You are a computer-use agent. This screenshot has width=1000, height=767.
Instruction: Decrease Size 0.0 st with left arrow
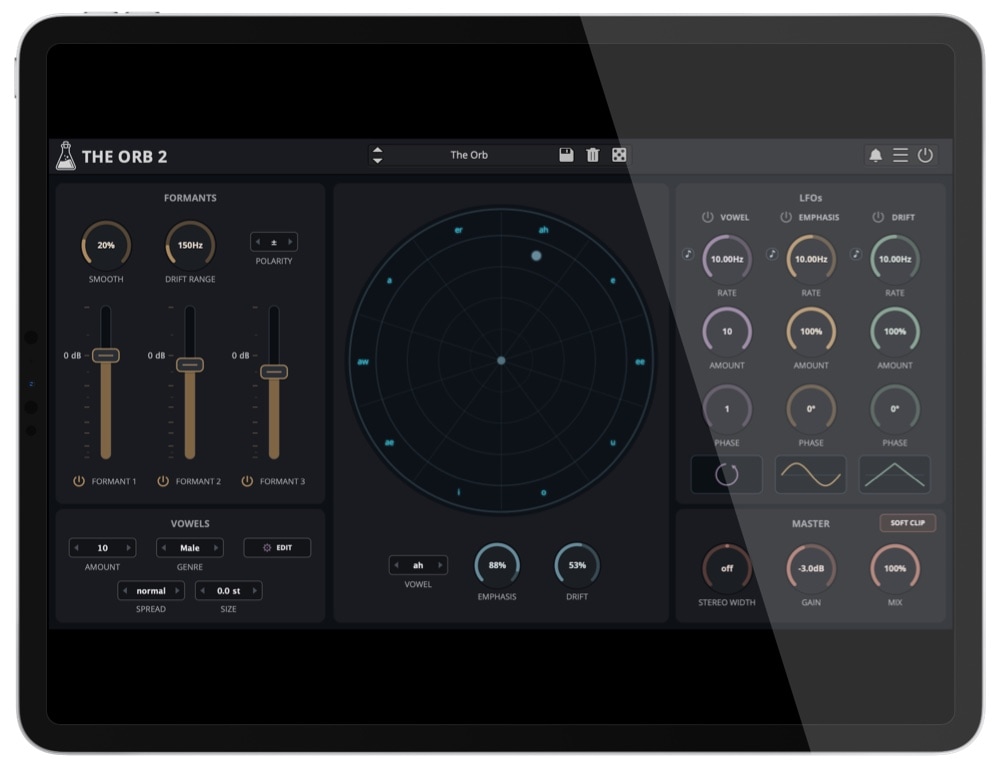pos(203,591)
